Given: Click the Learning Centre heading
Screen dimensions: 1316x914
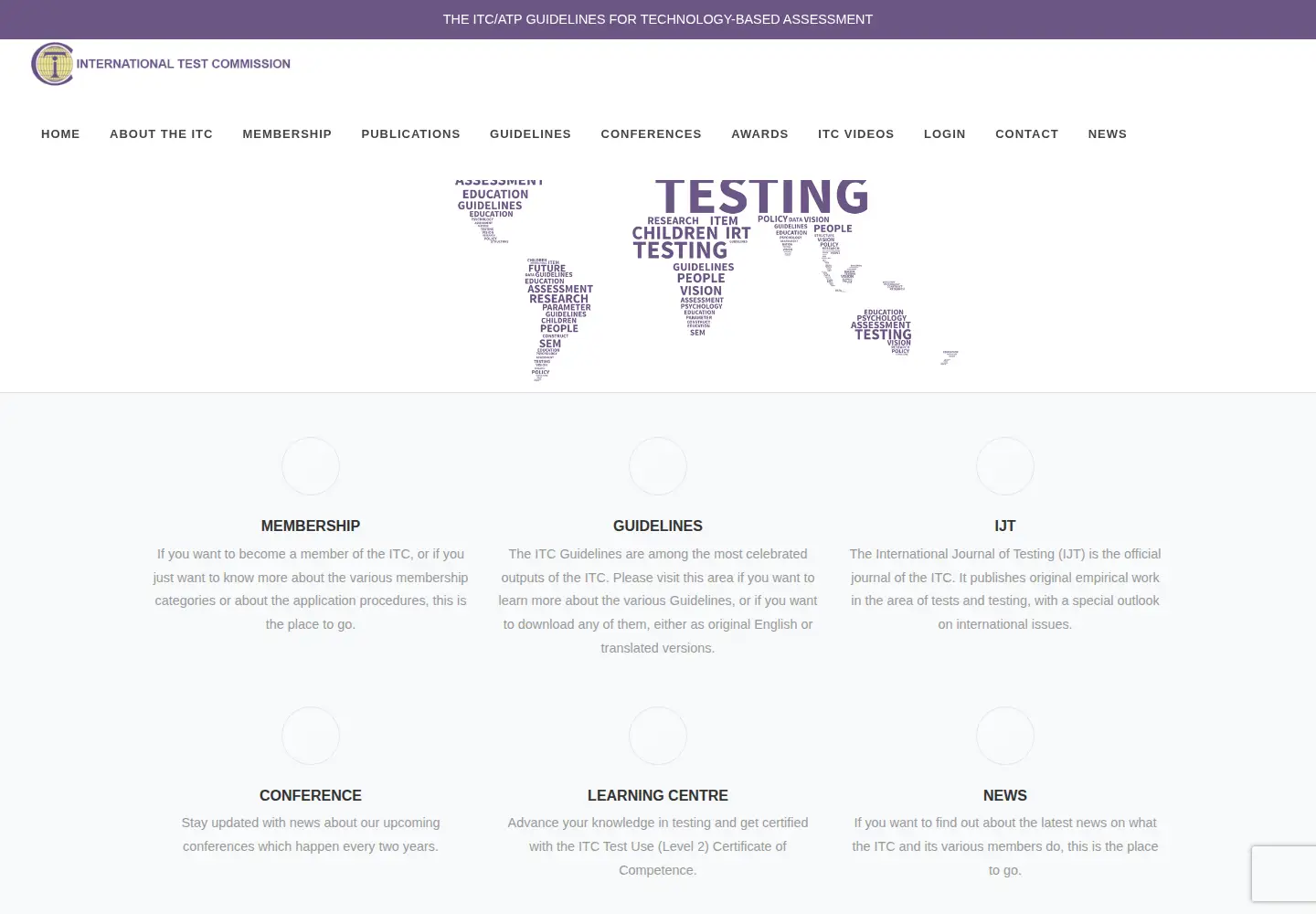Looking at the screenshot, I should [x=658, y=795].
